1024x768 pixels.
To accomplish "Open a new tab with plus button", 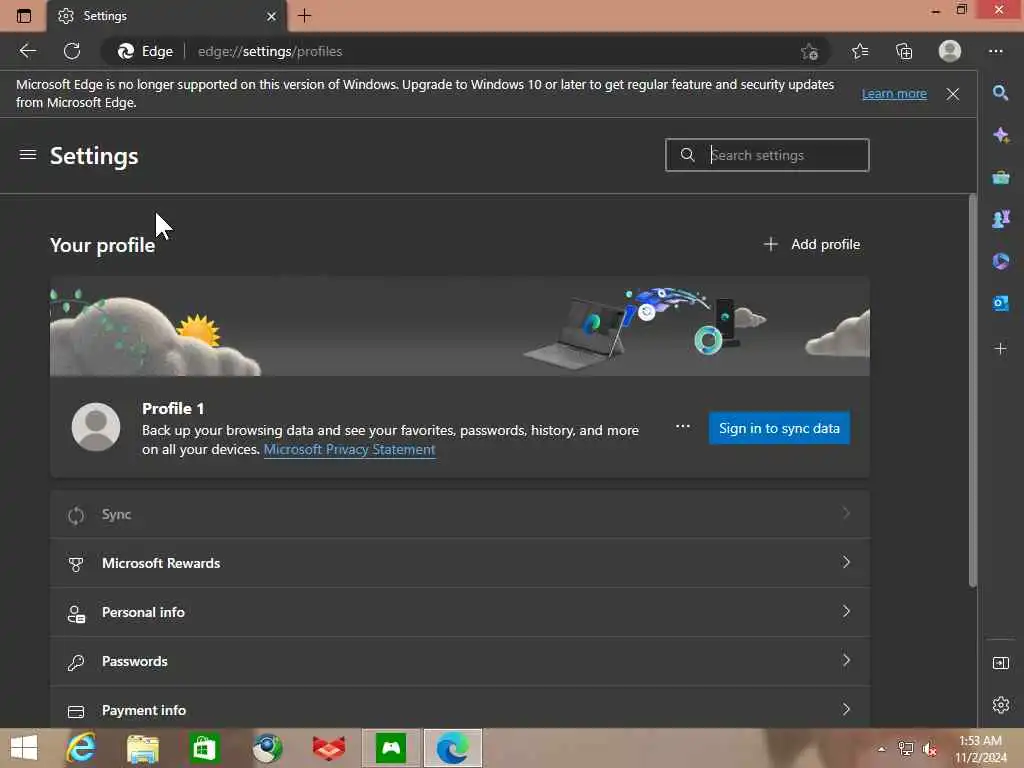I will click(304, 16).
